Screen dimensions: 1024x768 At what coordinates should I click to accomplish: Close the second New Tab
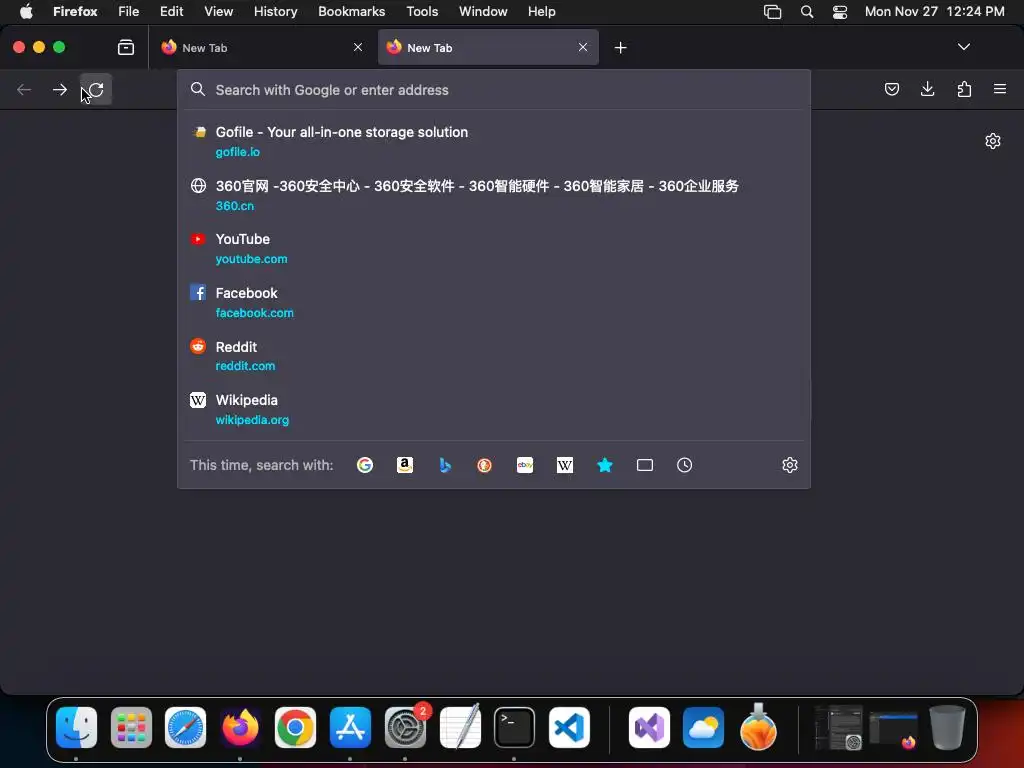[583, 47]
